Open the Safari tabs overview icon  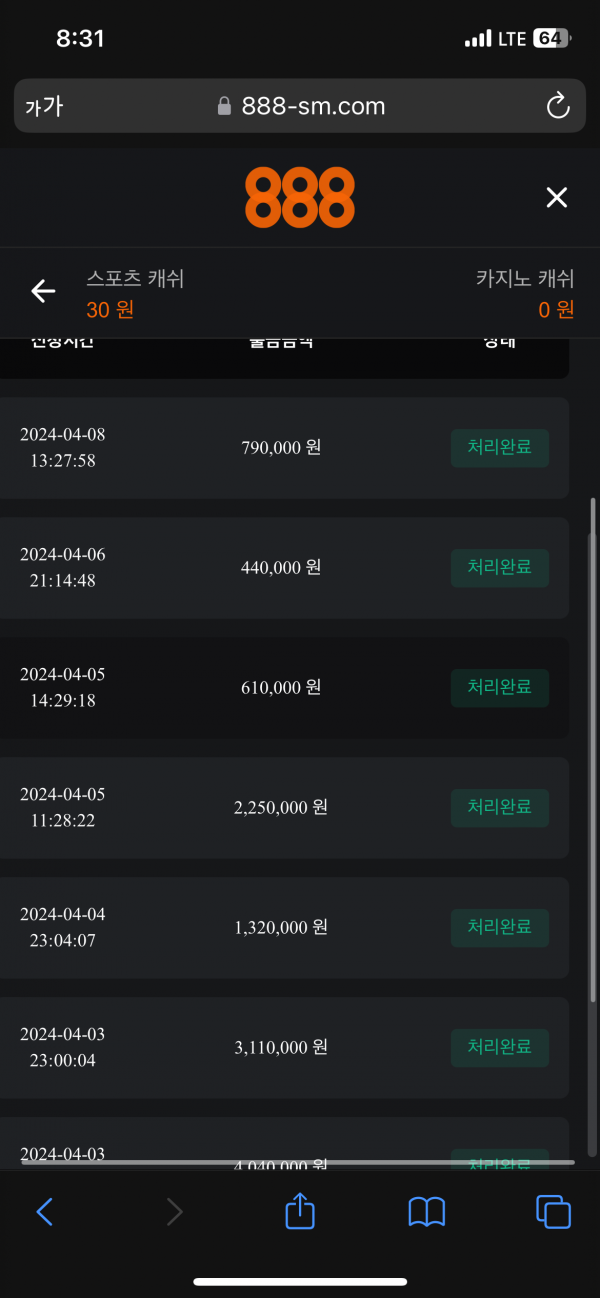coord(553,1212)
